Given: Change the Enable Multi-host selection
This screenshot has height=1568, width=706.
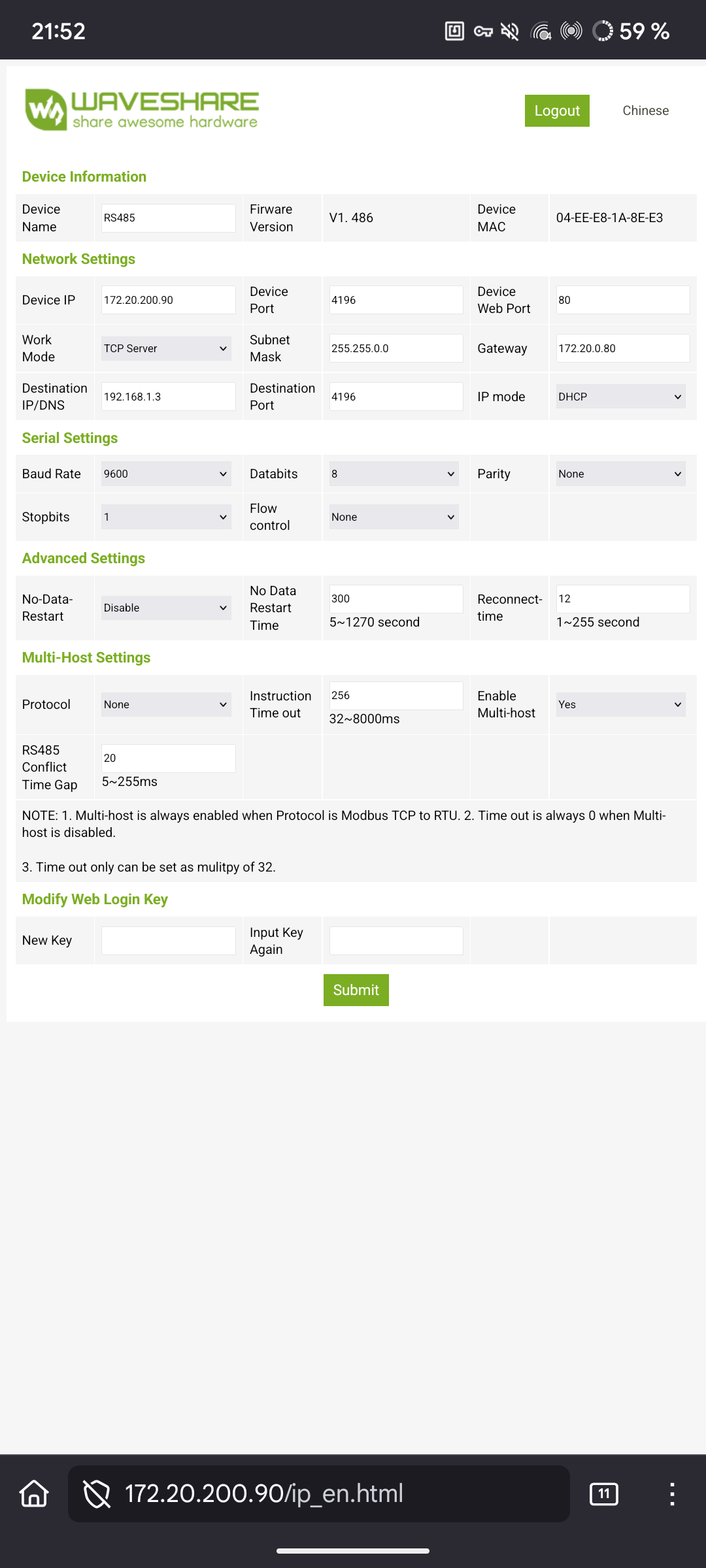Looking at the screenshot, I should (620, 704).
